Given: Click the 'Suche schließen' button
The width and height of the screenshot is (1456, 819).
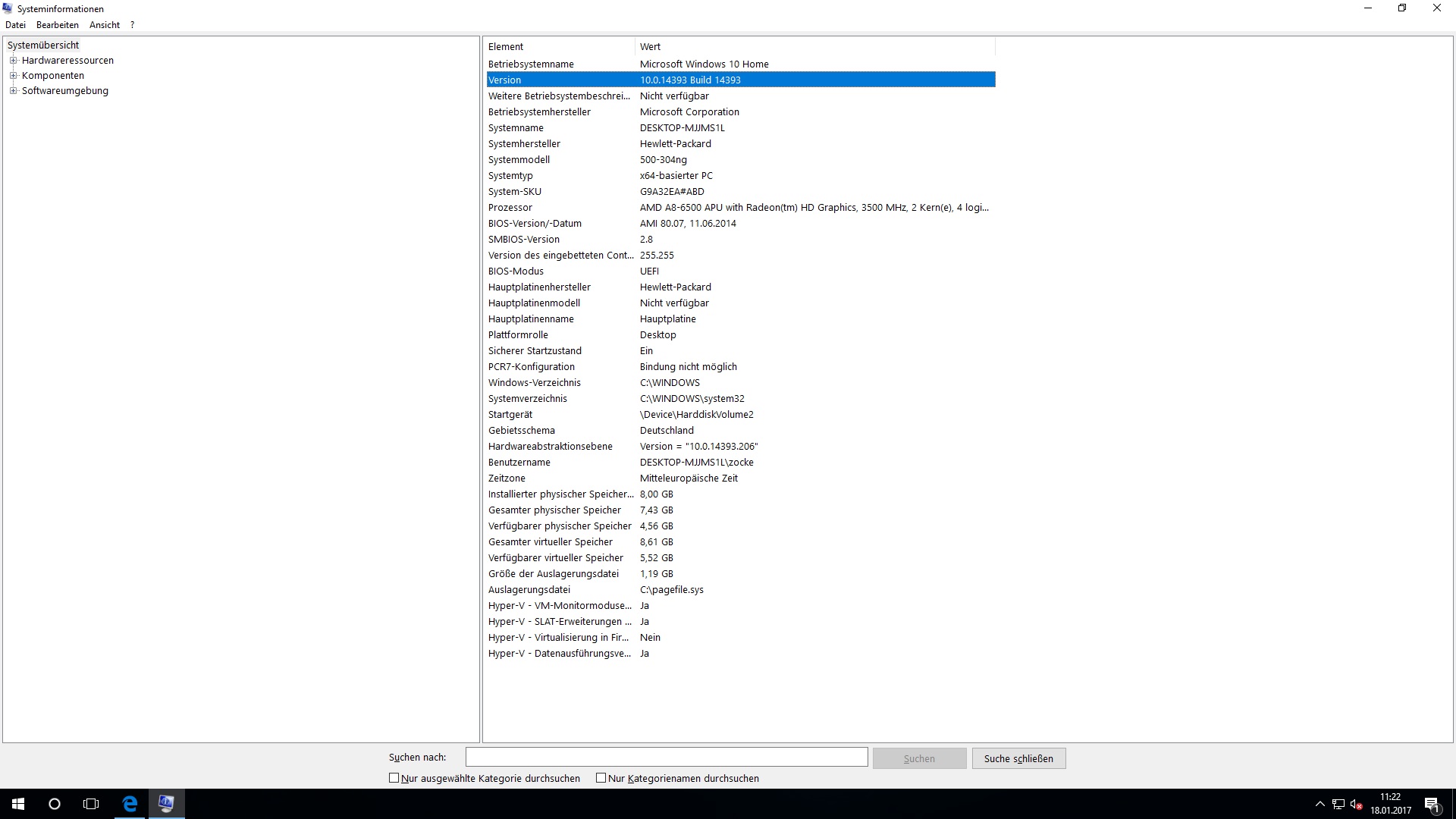Looking at the screenshot, I should point(1018,758).
